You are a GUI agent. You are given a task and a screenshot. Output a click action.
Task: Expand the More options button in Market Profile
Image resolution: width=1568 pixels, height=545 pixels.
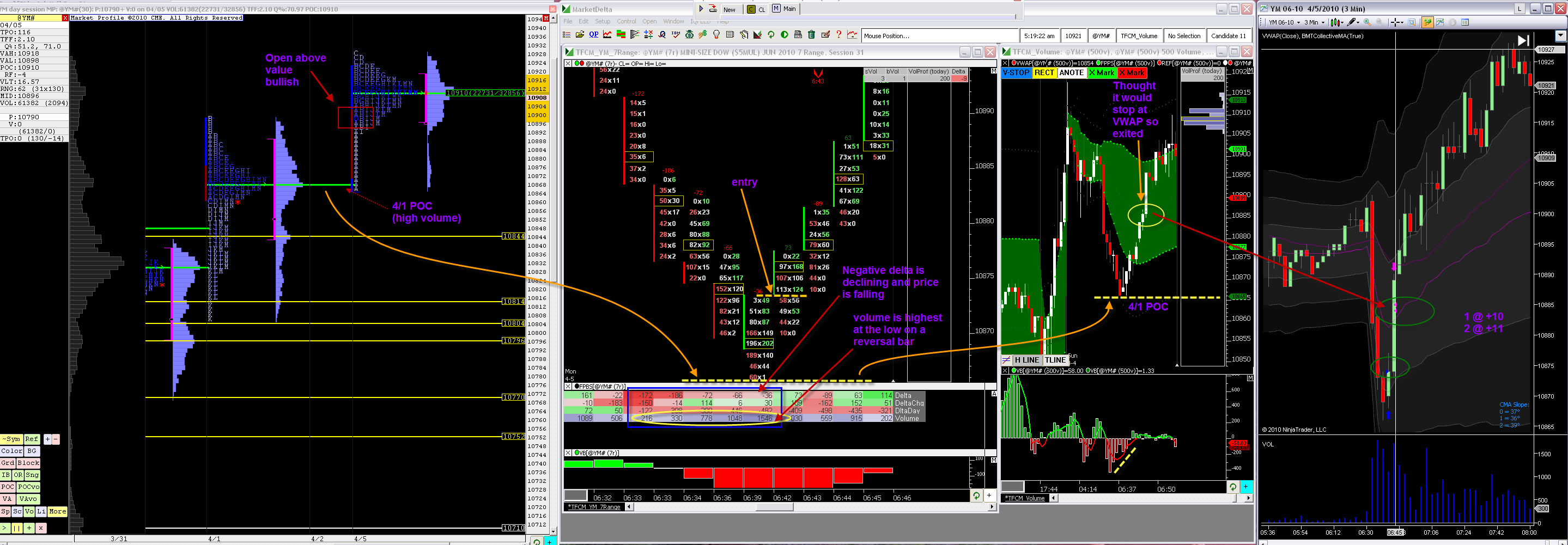(58, 512)
